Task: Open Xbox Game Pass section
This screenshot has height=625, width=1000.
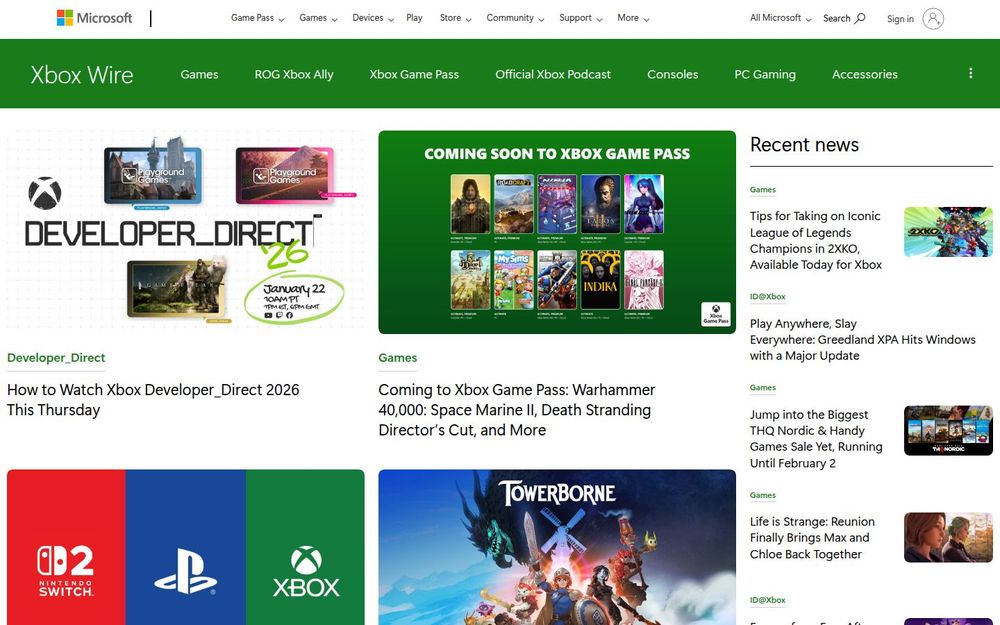Action: [x=414, y=74]
